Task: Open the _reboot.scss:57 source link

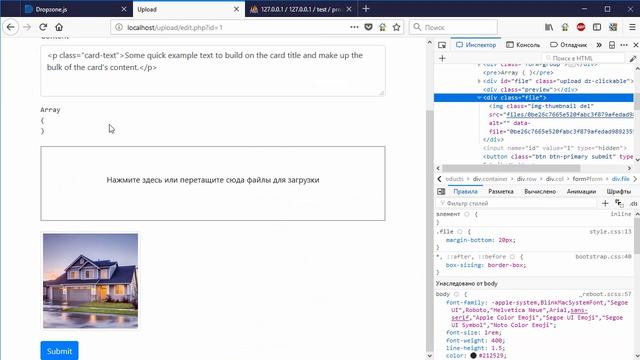Action: (605, 294)
